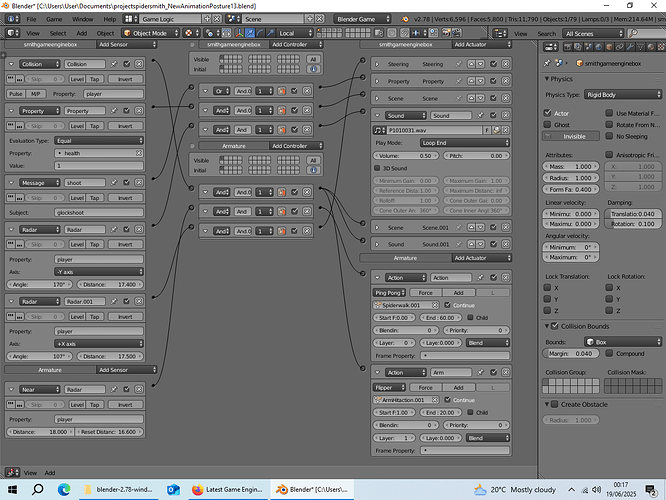This screenshot has height=500, width=666.
Task: Pin the Sound actuator
Action: point(480,116)
